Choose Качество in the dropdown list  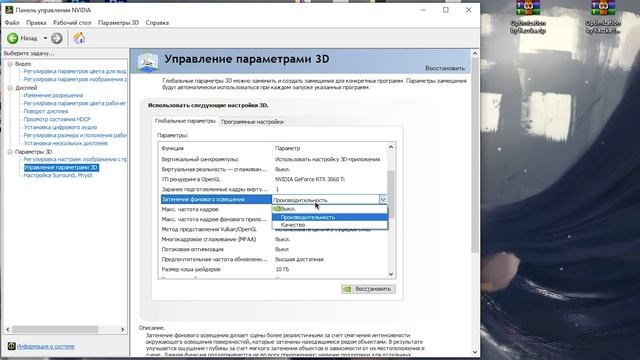click(x=329, y=225)
